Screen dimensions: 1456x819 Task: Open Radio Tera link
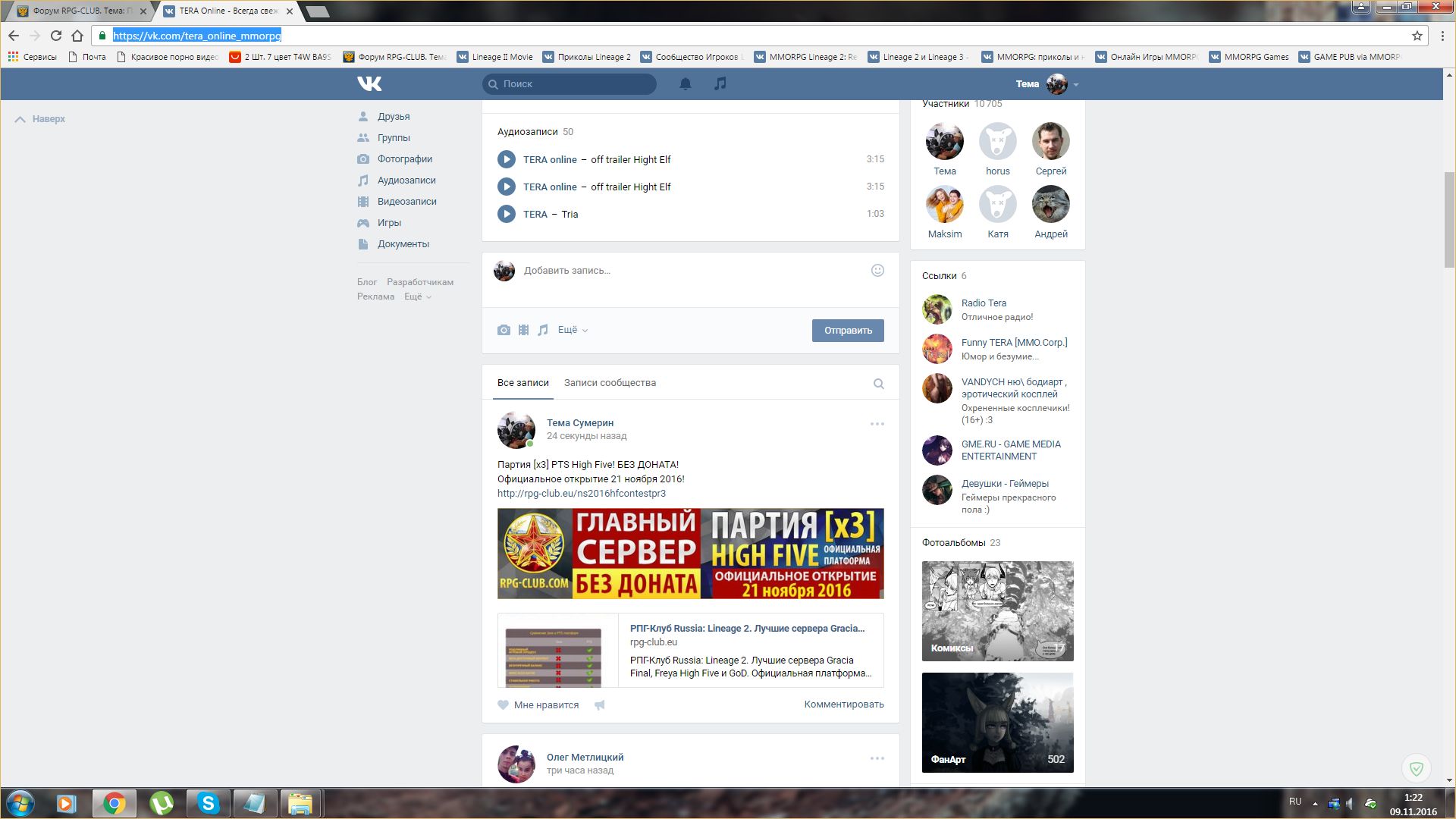click(984, 303)
